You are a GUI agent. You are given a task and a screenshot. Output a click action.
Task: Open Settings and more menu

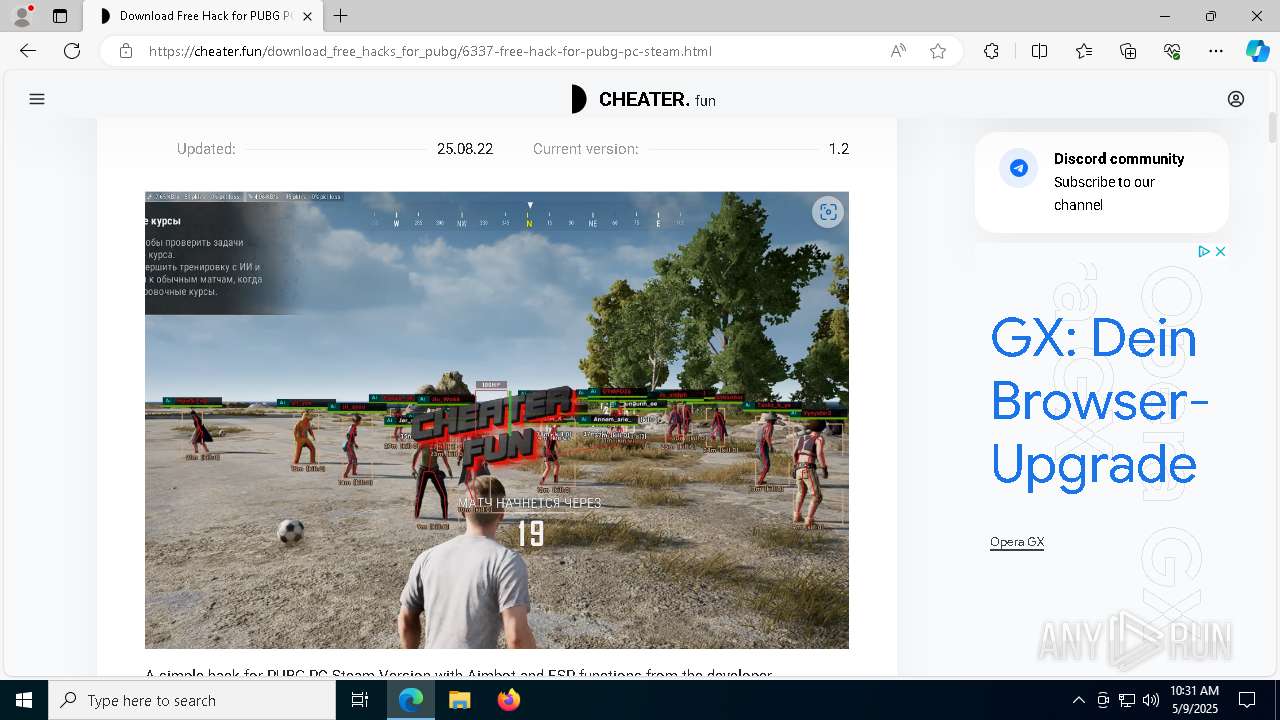tap(1216, 51)
